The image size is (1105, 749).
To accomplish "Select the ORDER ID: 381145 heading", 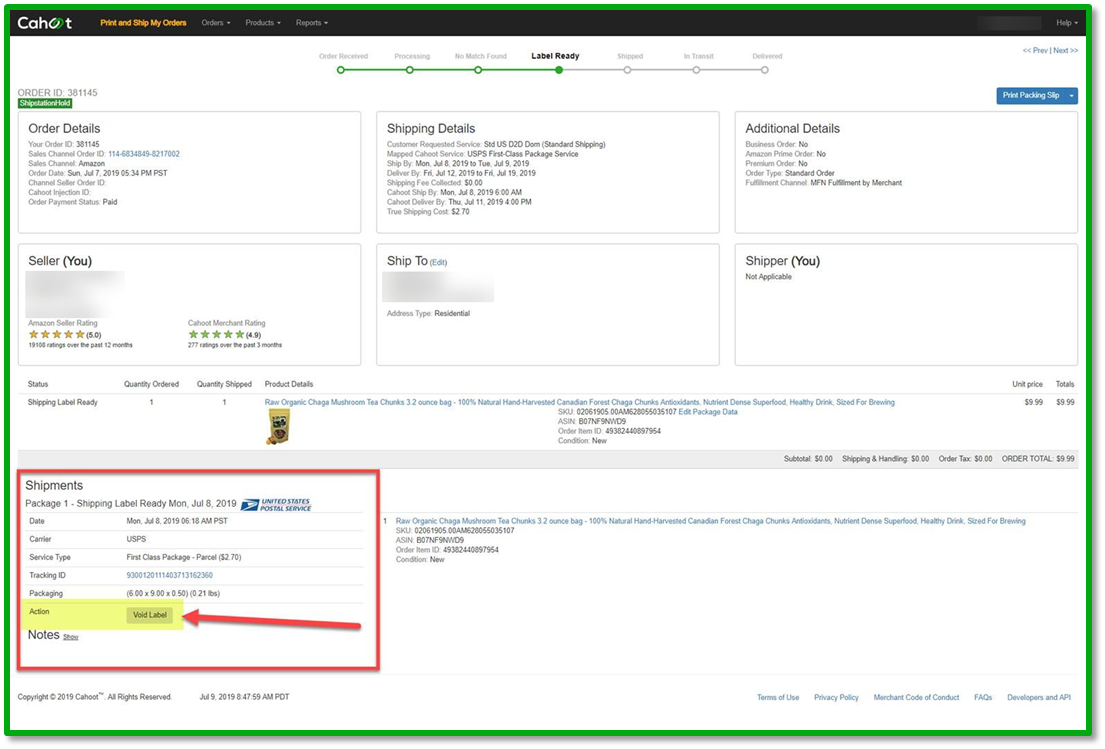I will (x=58, y=92).
